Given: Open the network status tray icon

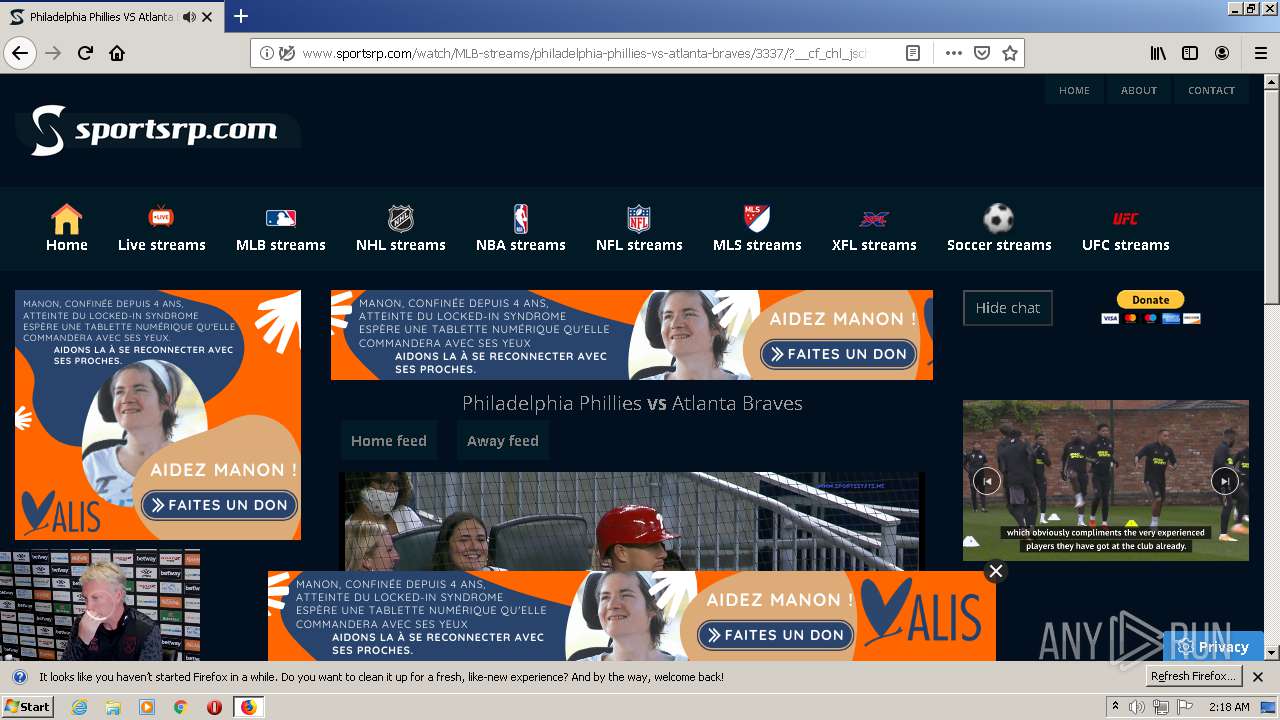Looking at the screenshot, I should (x=1161, y=707).
